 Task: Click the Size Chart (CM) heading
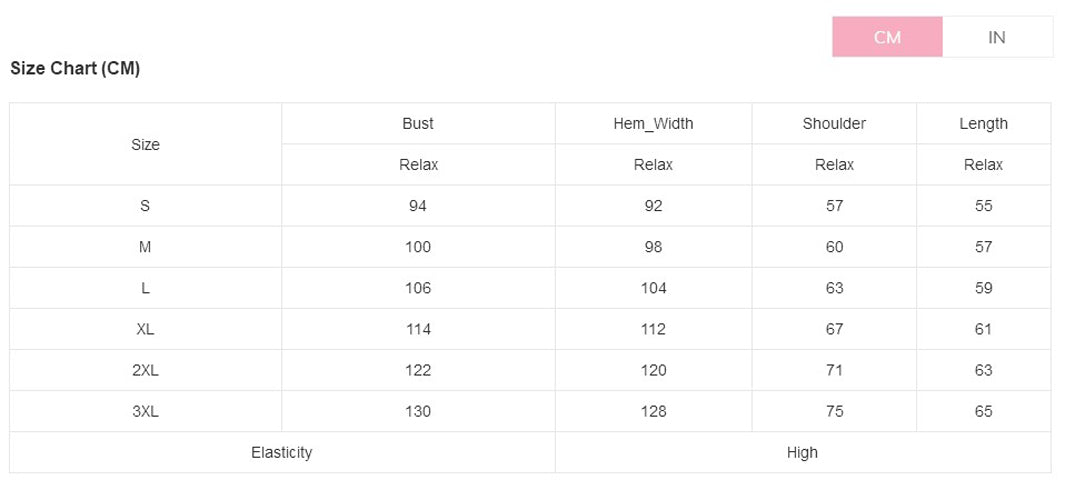[x=75, y=69]
